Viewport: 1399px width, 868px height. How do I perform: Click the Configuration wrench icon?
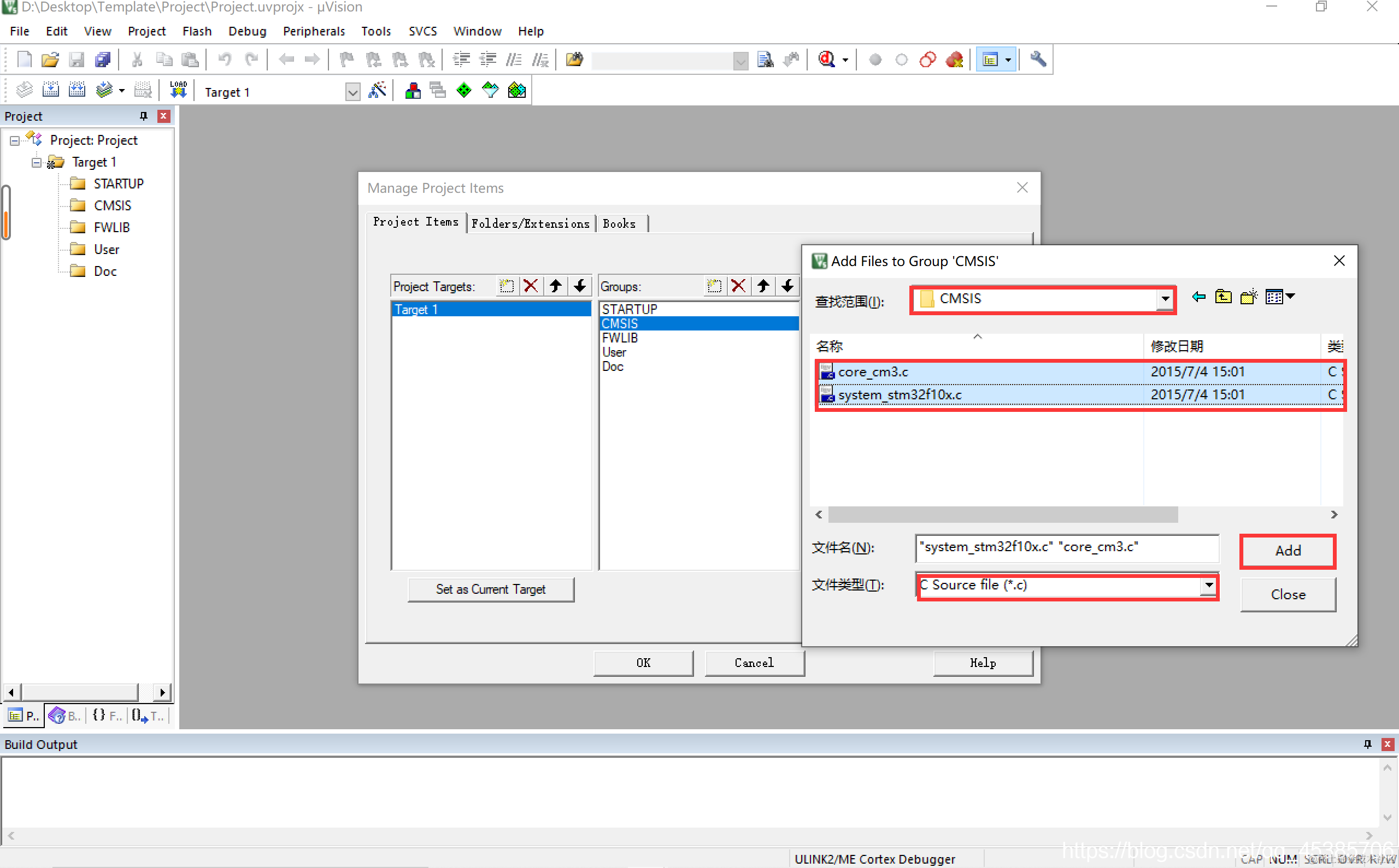(x=1037, y=60)
